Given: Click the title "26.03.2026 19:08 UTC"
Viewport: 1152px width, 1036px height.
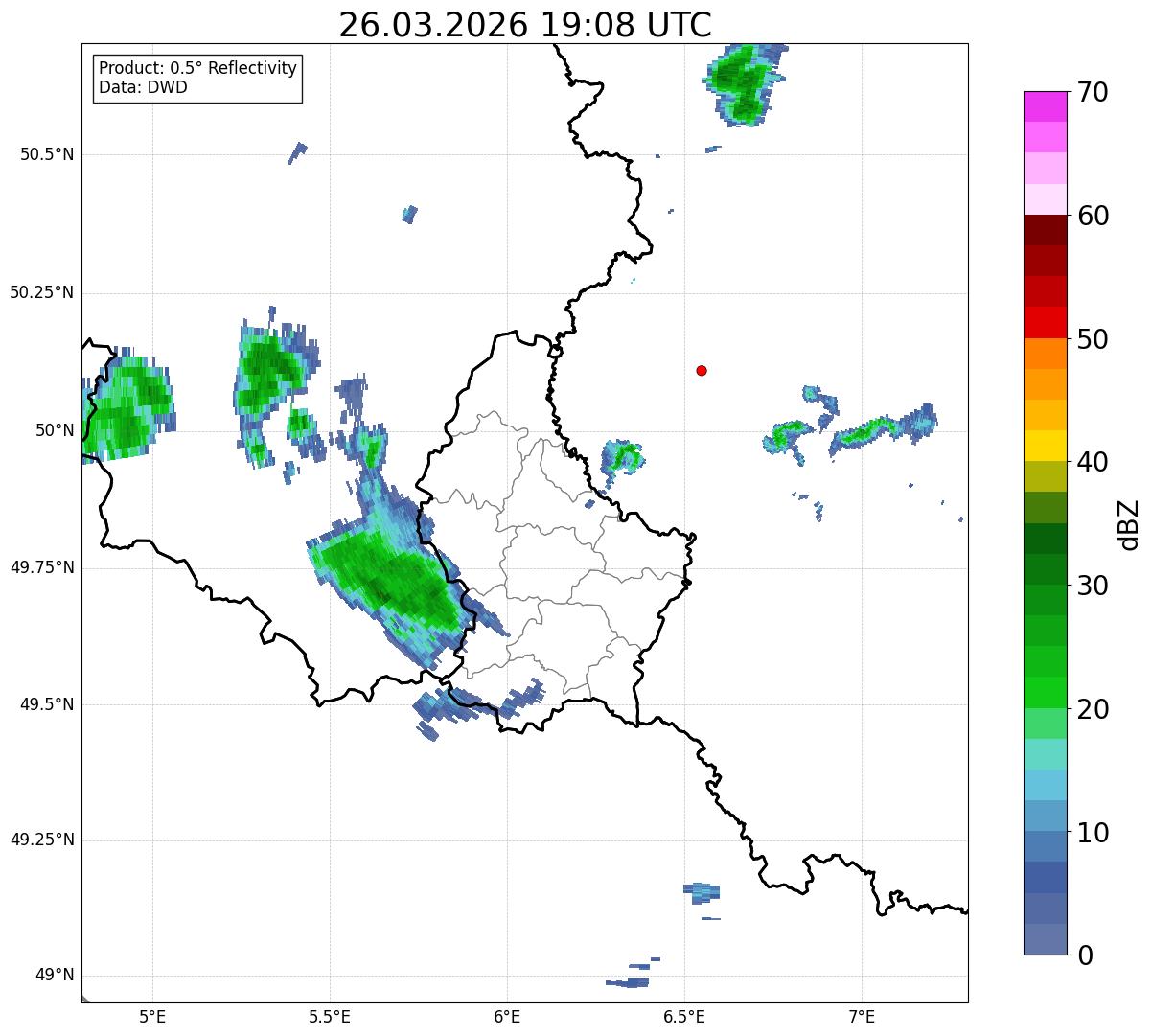Looking at the screenshot, I should point(525,24).
